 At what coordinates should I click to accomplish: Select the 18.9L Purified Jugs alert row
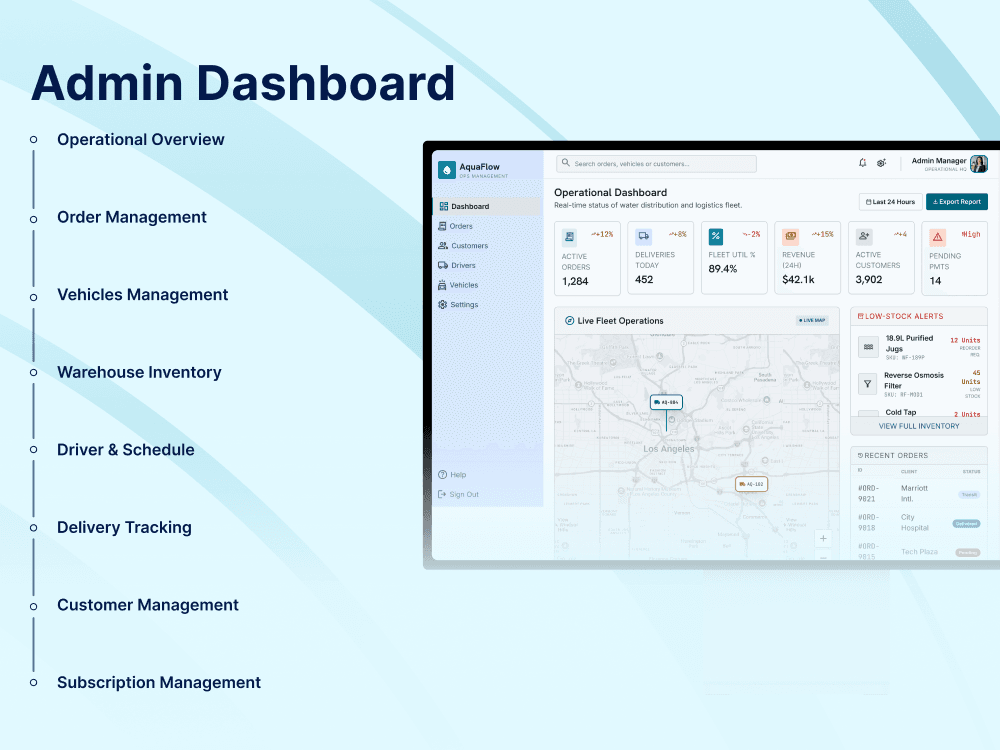click(x=919, y=348)
